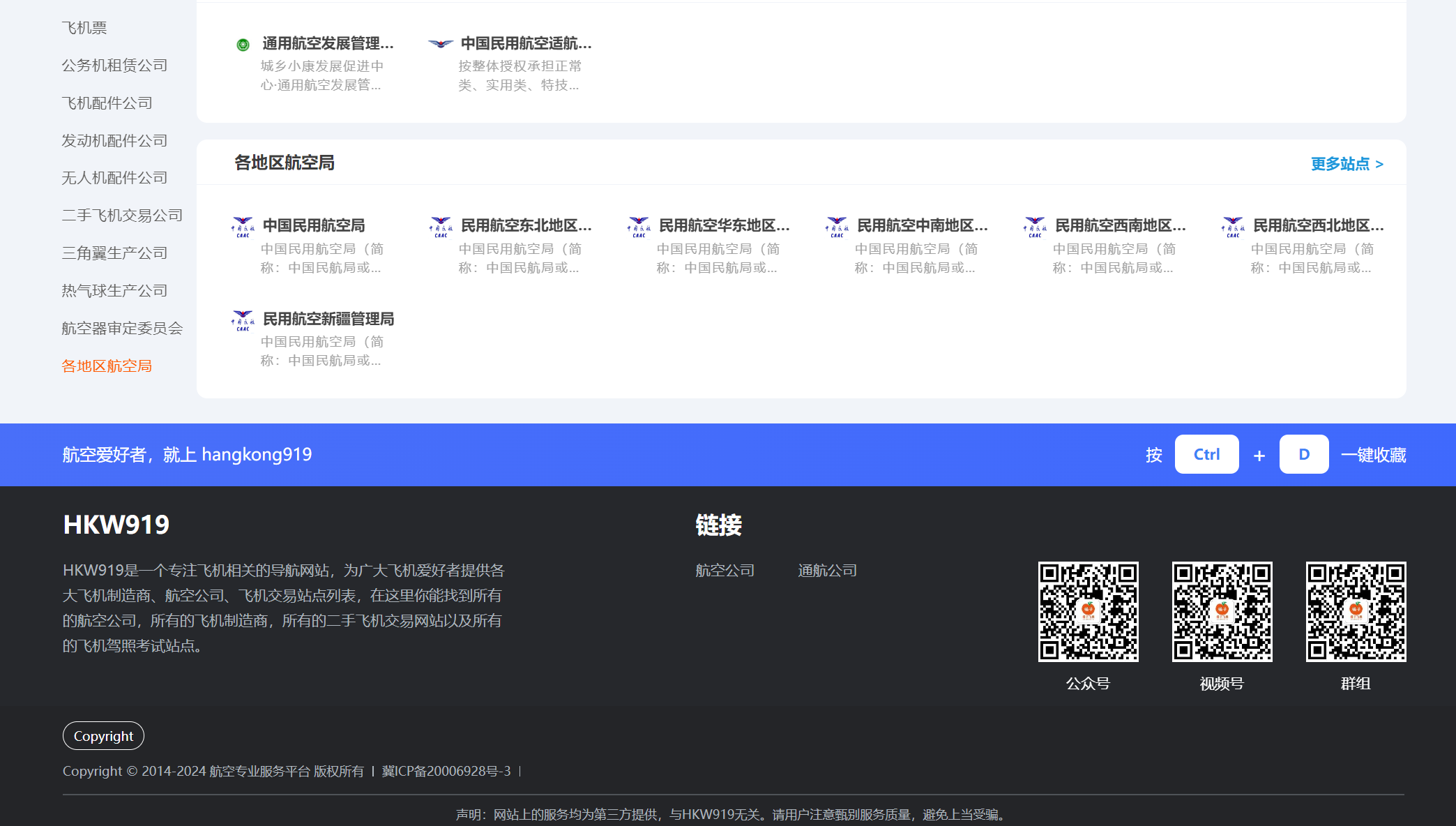
Task: Click the 群组 QR code
Action: 1356,612
